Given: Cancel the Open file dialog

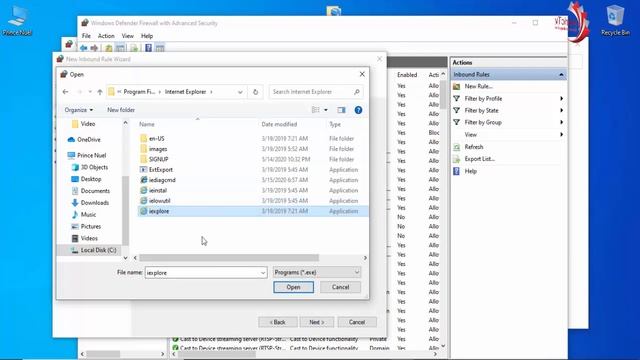Looking at the screenshot, I should tap(340, 287).
